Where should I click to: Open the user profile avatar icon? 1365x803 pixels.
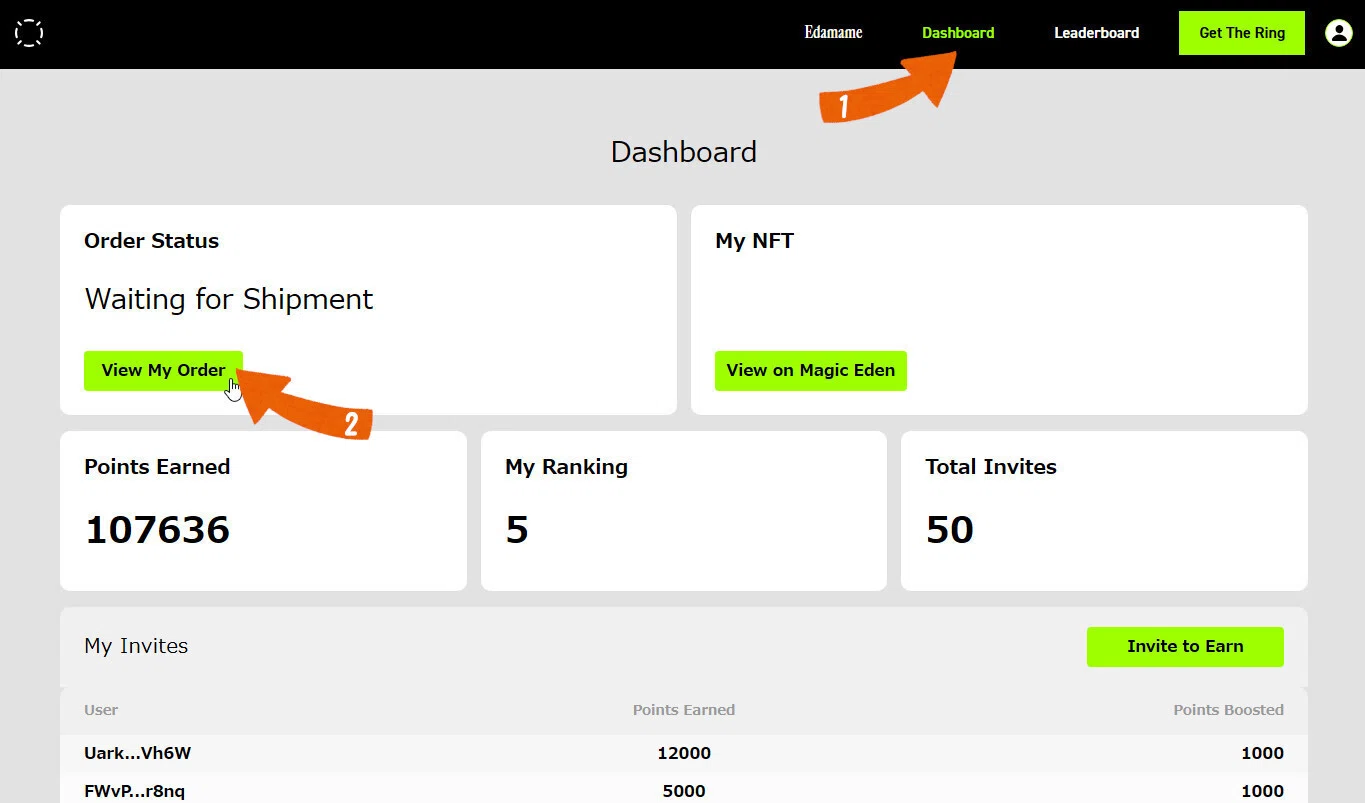1338,33
